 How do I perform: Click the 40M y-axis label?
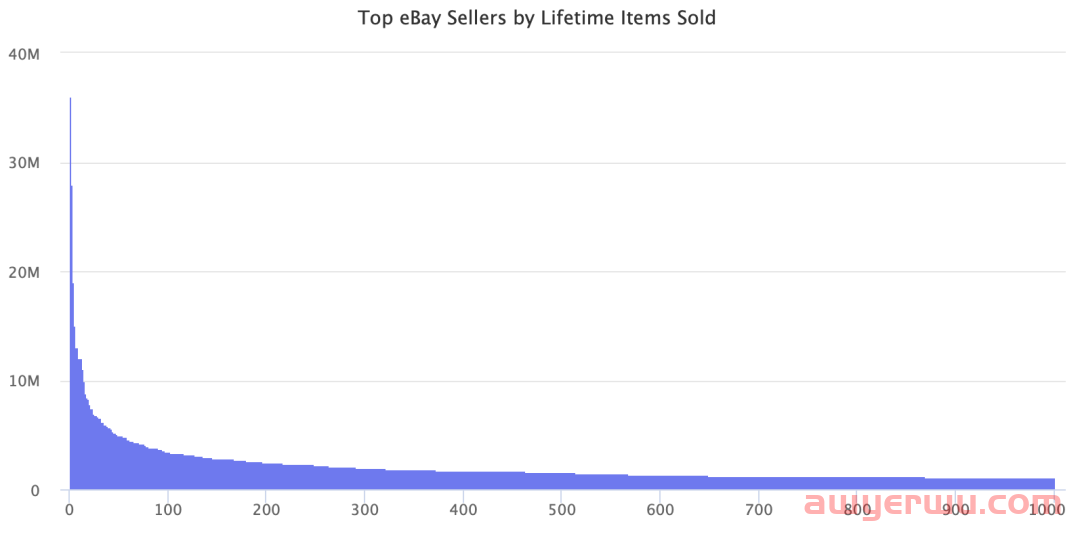(x=22, y=53)
